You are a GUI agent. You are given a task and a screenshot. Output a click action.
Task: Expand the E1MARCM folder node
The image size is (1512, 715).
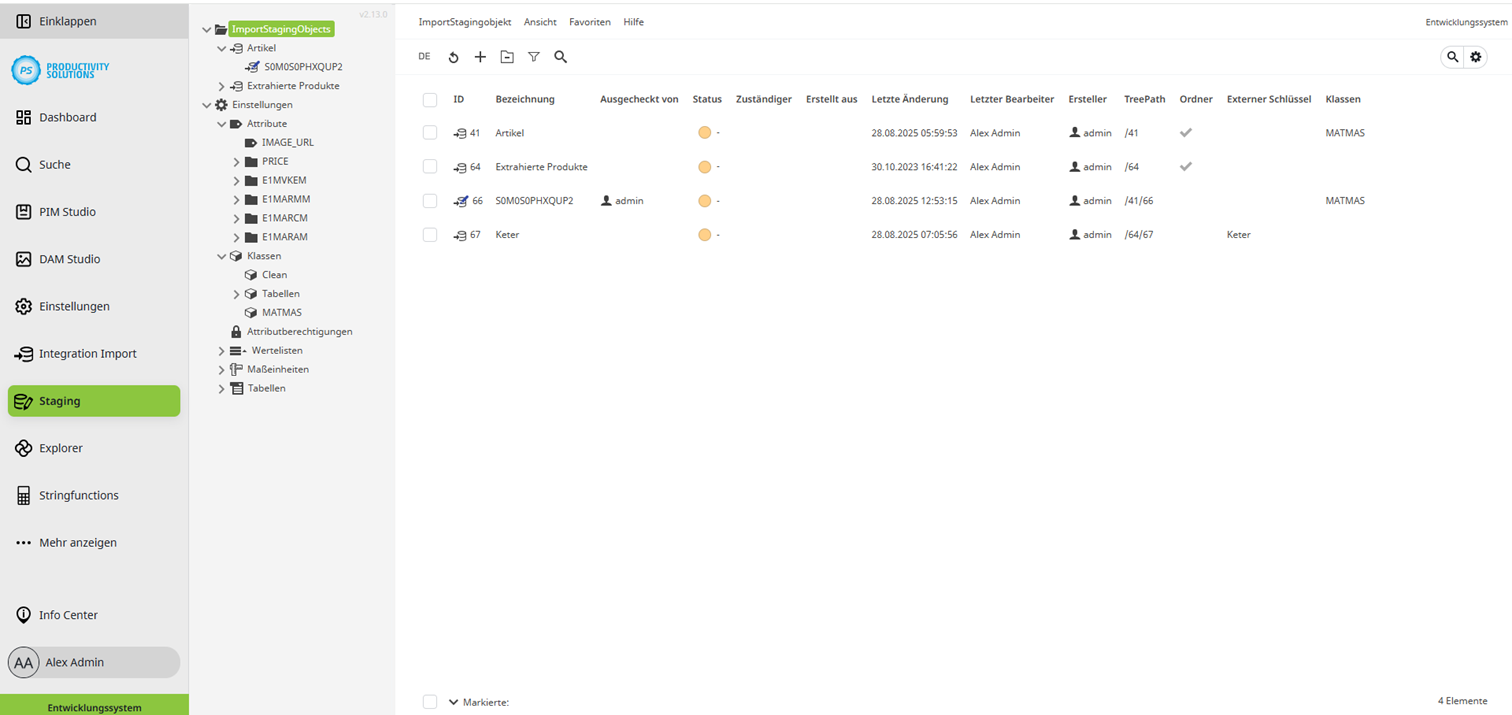click(235, 217)
